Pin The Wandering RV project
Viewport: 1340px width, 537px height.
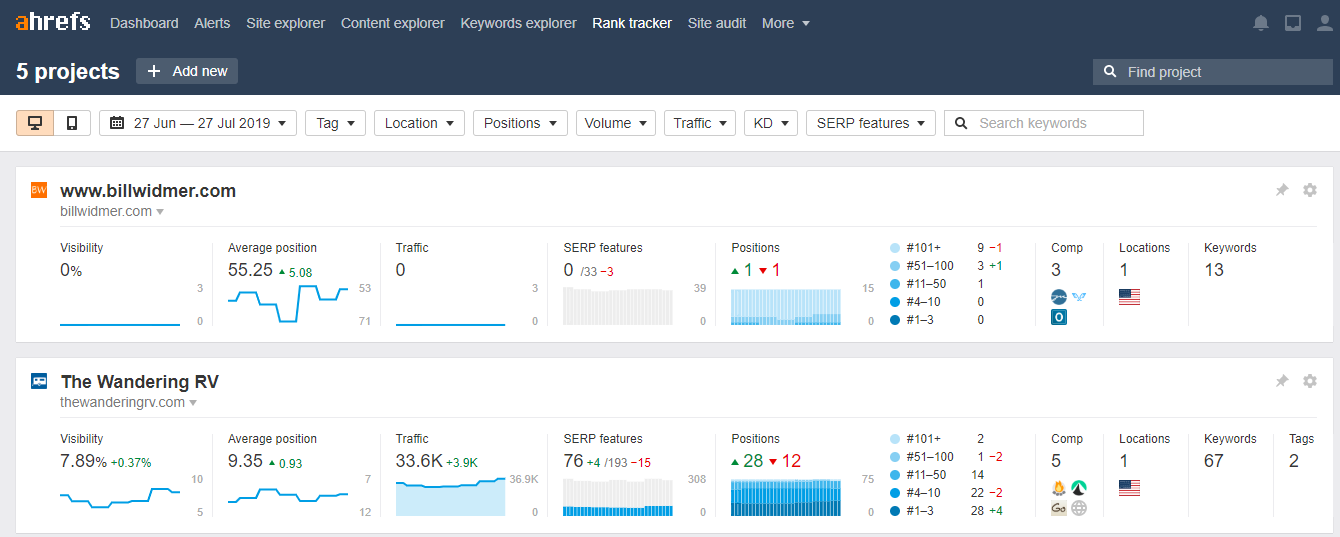(1282, 381)
